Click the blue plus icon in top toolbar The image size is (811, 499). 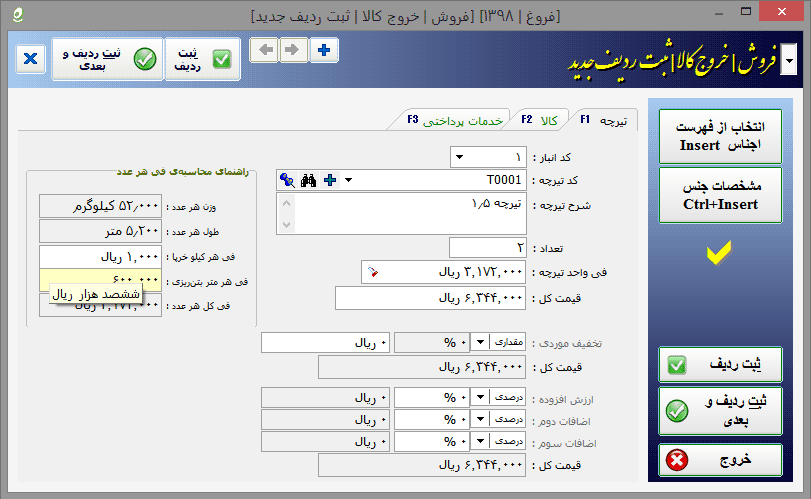pyautogui.click(x=323, y=50)
